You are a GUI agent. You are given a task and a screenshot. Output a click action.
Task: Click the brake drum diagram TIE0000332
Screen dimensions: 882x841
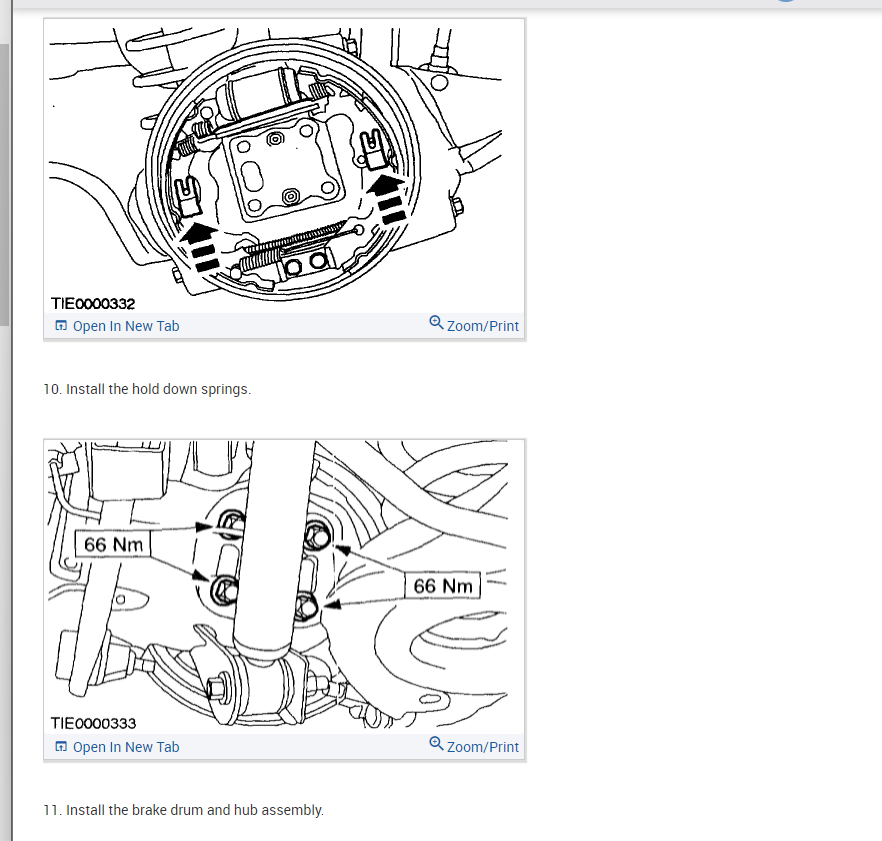[285, 166]
